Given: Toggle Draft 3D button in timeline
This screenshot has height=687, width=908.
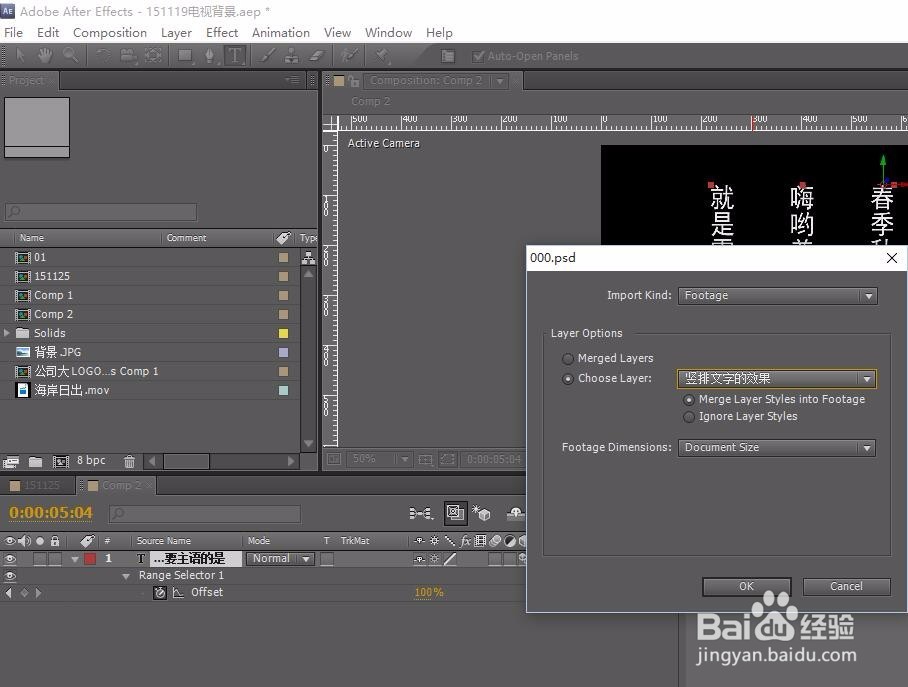Looking at the screenshot, I should click(x=481, y=513).
